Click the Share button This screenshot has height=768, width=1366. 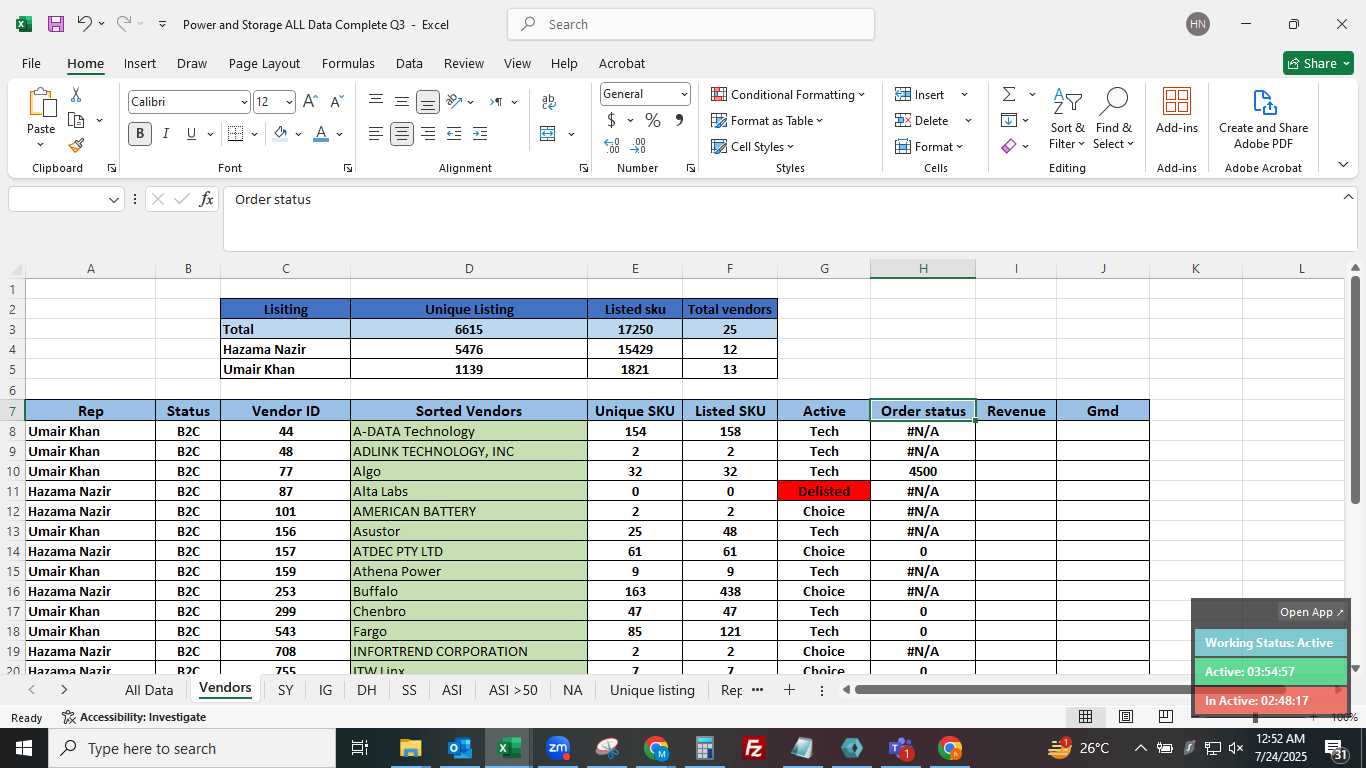click(x=1318, y=63)
